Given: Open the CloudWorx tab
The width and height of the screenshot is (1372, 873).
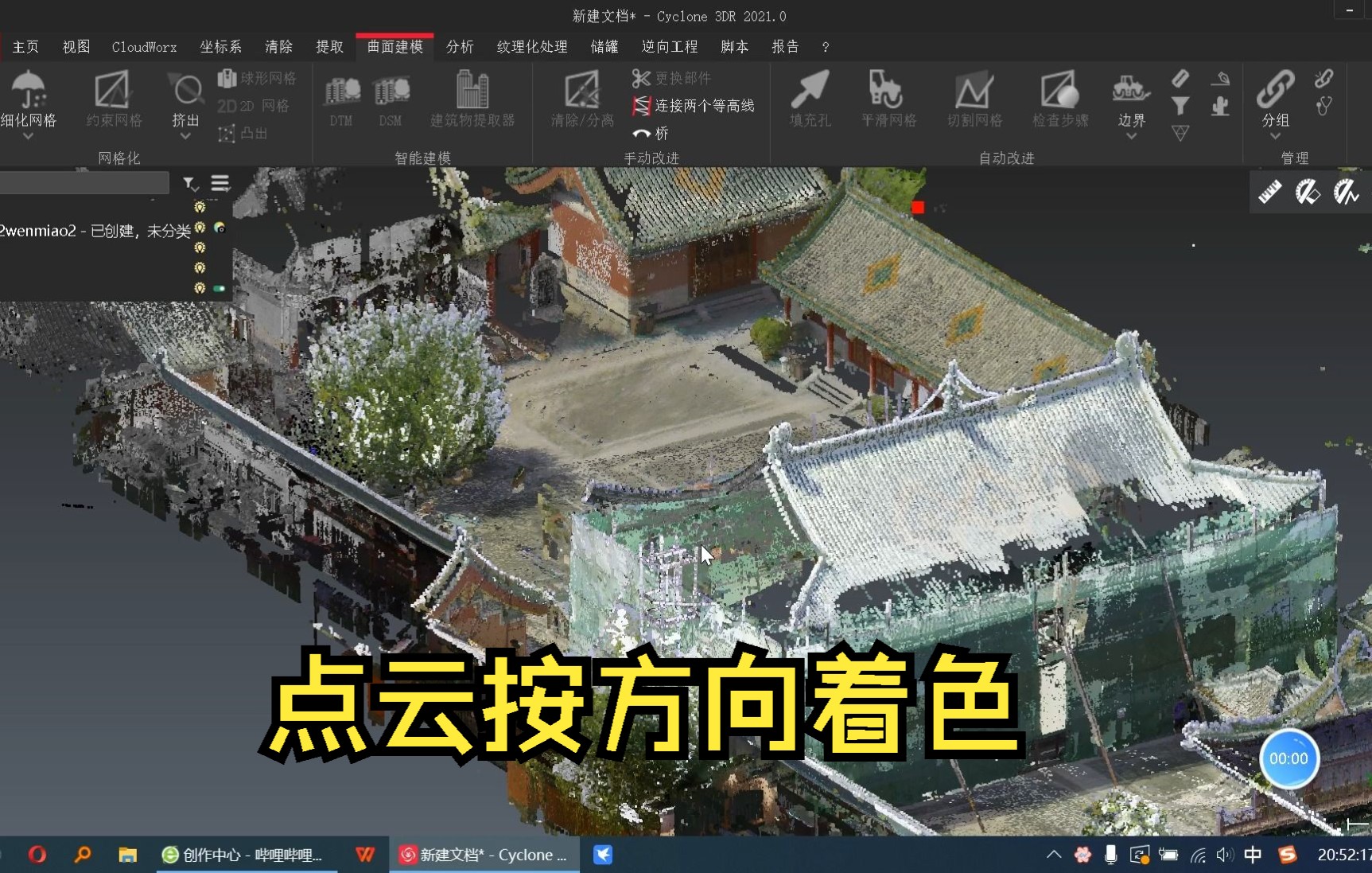Looking at the screenshot, I should [144, 47].
